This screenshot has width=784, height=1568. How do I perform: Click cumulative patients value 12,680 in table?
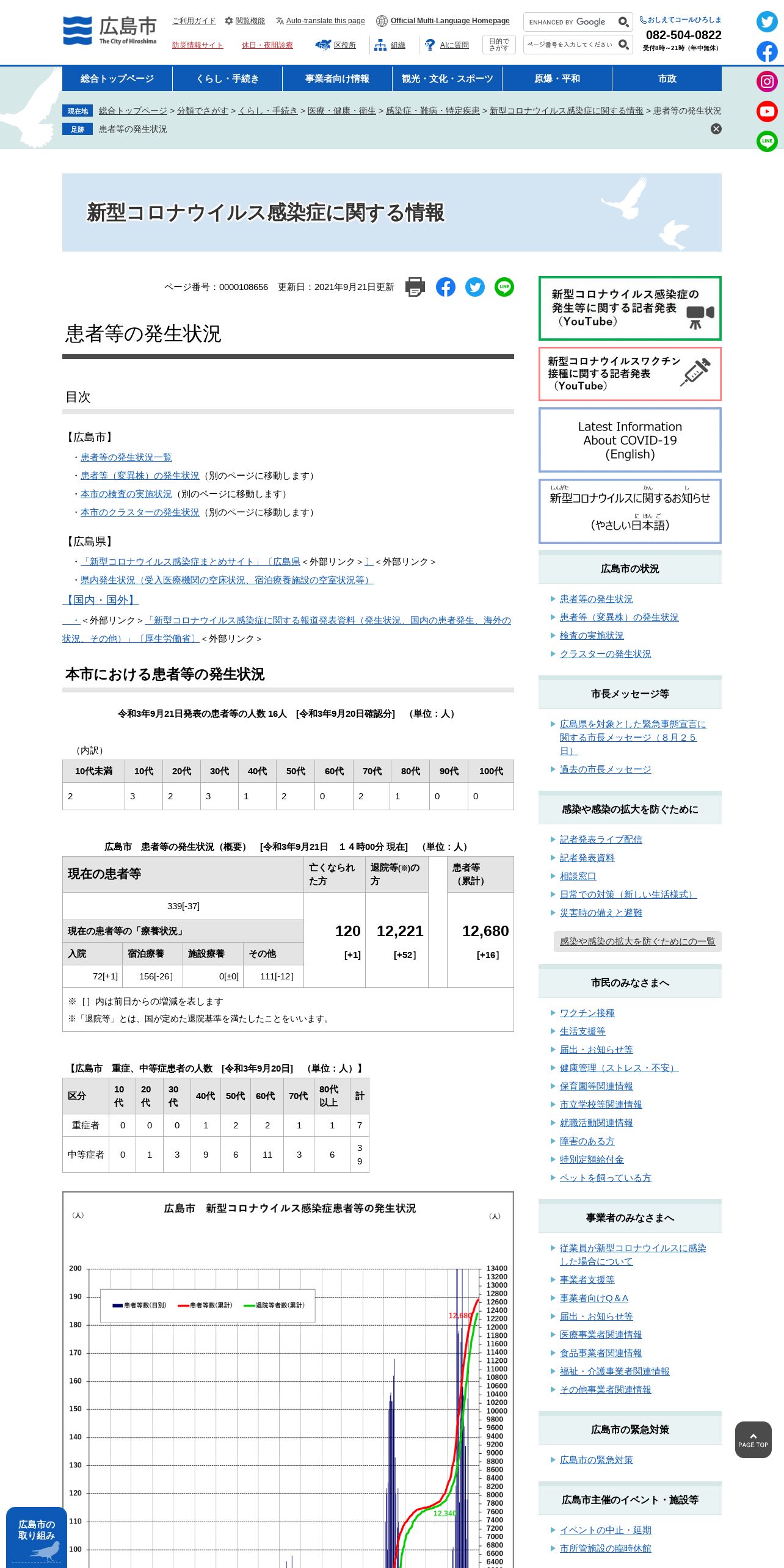pyautogui.click(x=485, y=931)
